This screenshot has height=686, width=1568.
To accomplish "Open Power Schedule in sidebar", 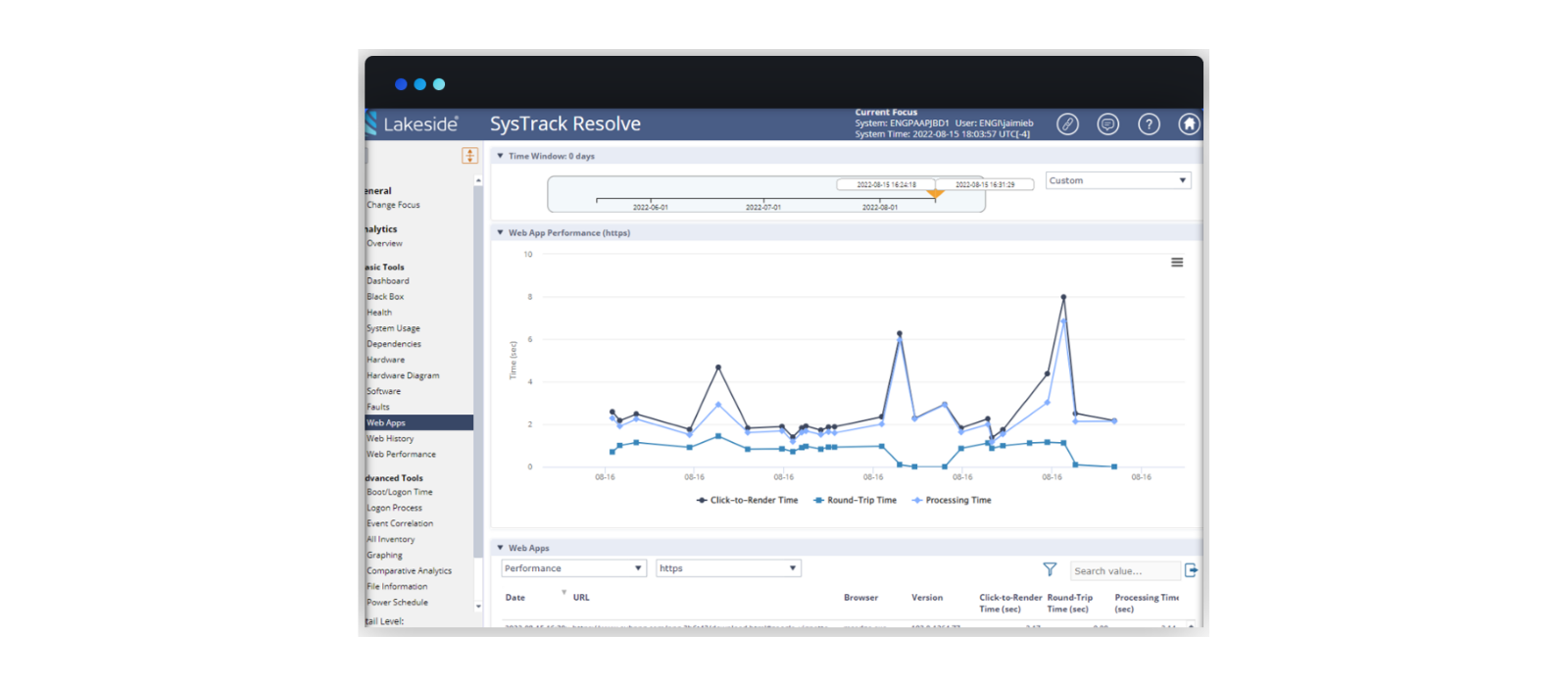I will point(397,602).
